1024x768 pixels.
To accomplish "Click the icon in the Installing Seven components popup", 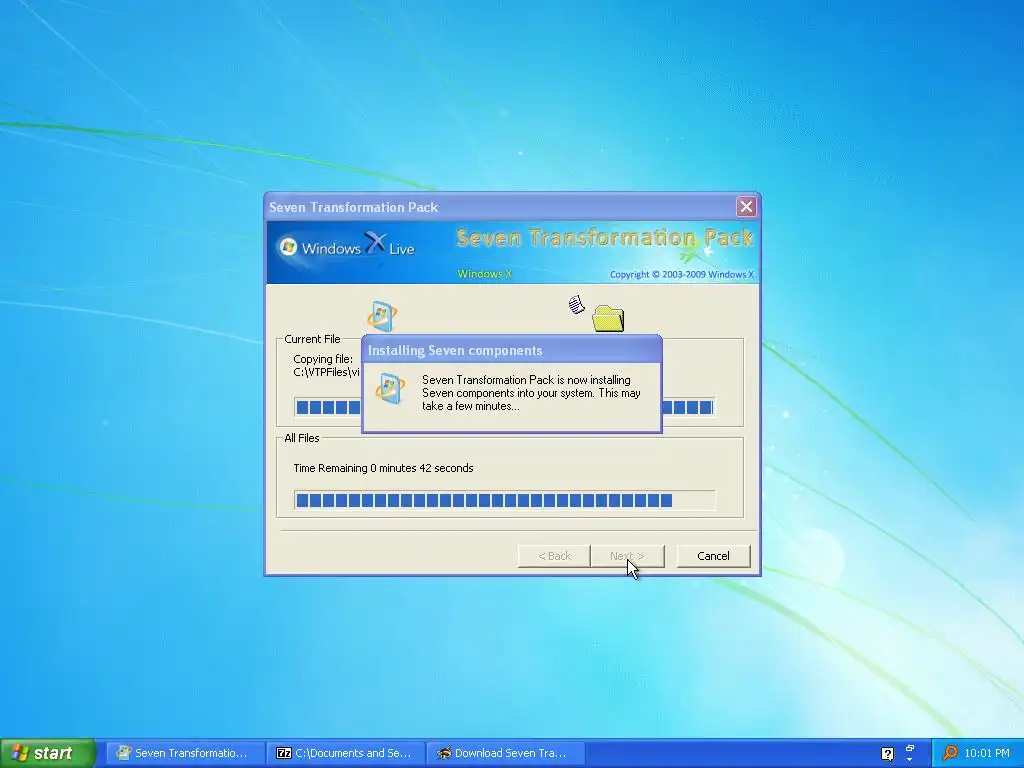I will (390, 389).
